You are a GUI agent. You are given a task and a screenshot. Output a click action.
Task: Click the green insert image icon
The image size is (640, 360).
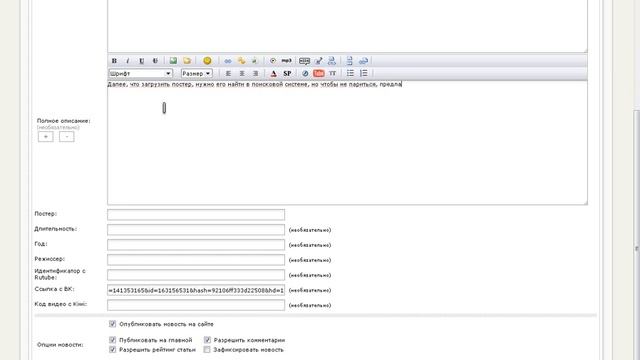point(173,61)
